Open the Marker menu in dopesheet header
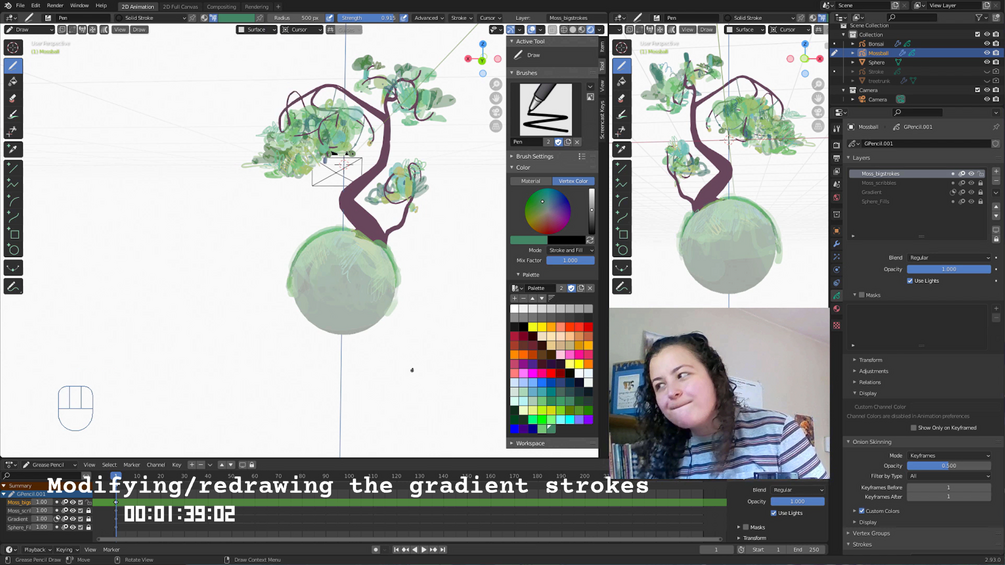Screen dimensions: 1005x565 [131, 465]
